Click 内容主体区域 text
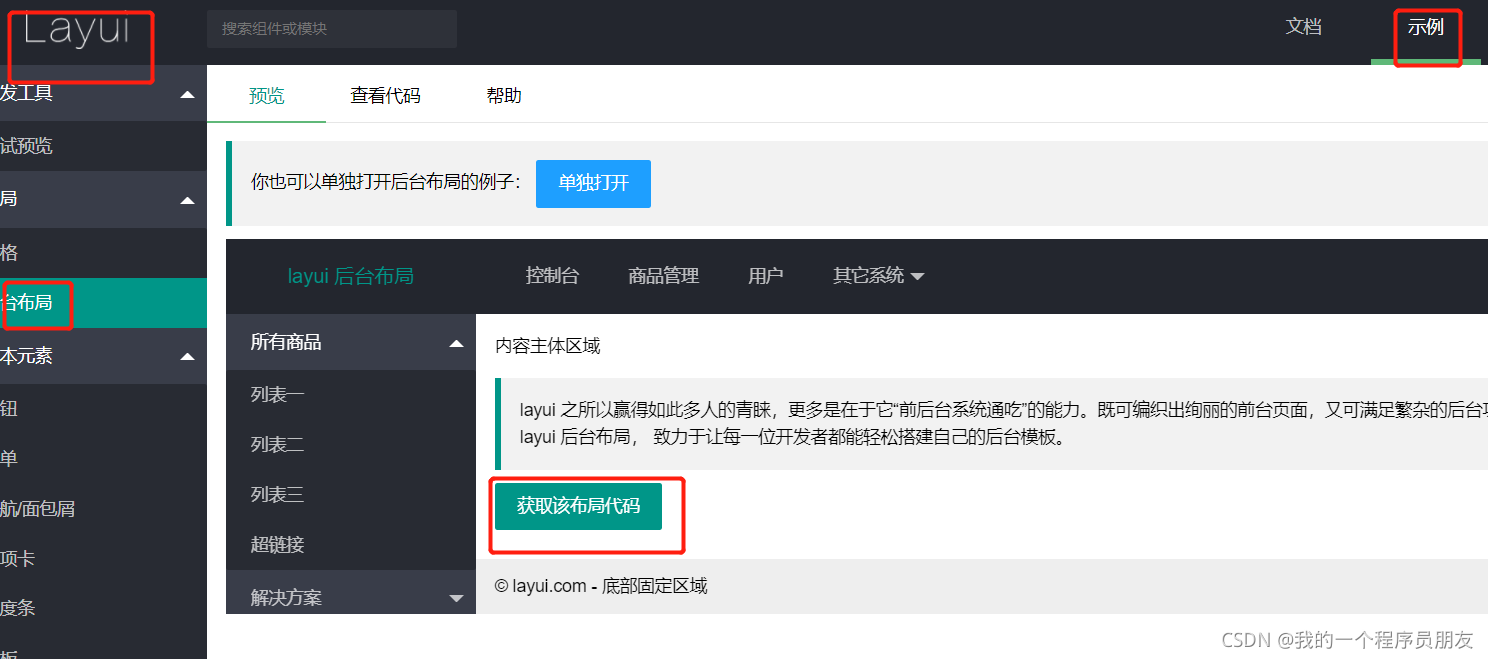 point(548,346)
